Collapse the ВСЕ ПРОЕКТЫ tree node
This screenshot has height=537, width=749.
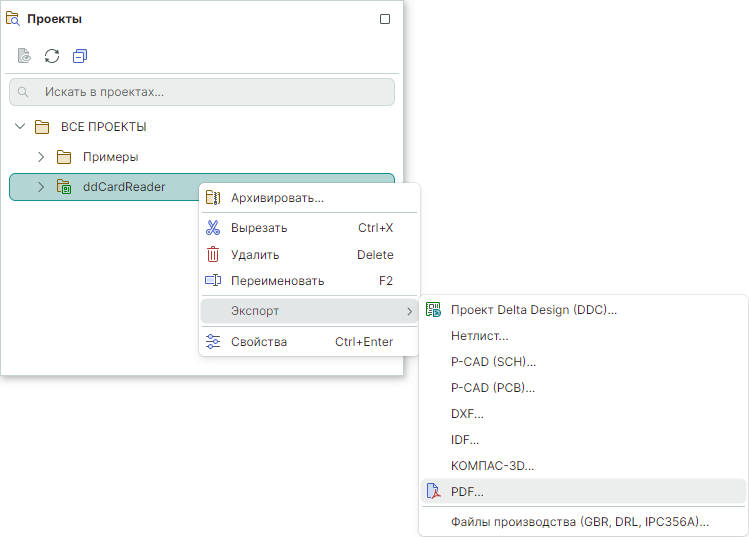tap(20, 127)
